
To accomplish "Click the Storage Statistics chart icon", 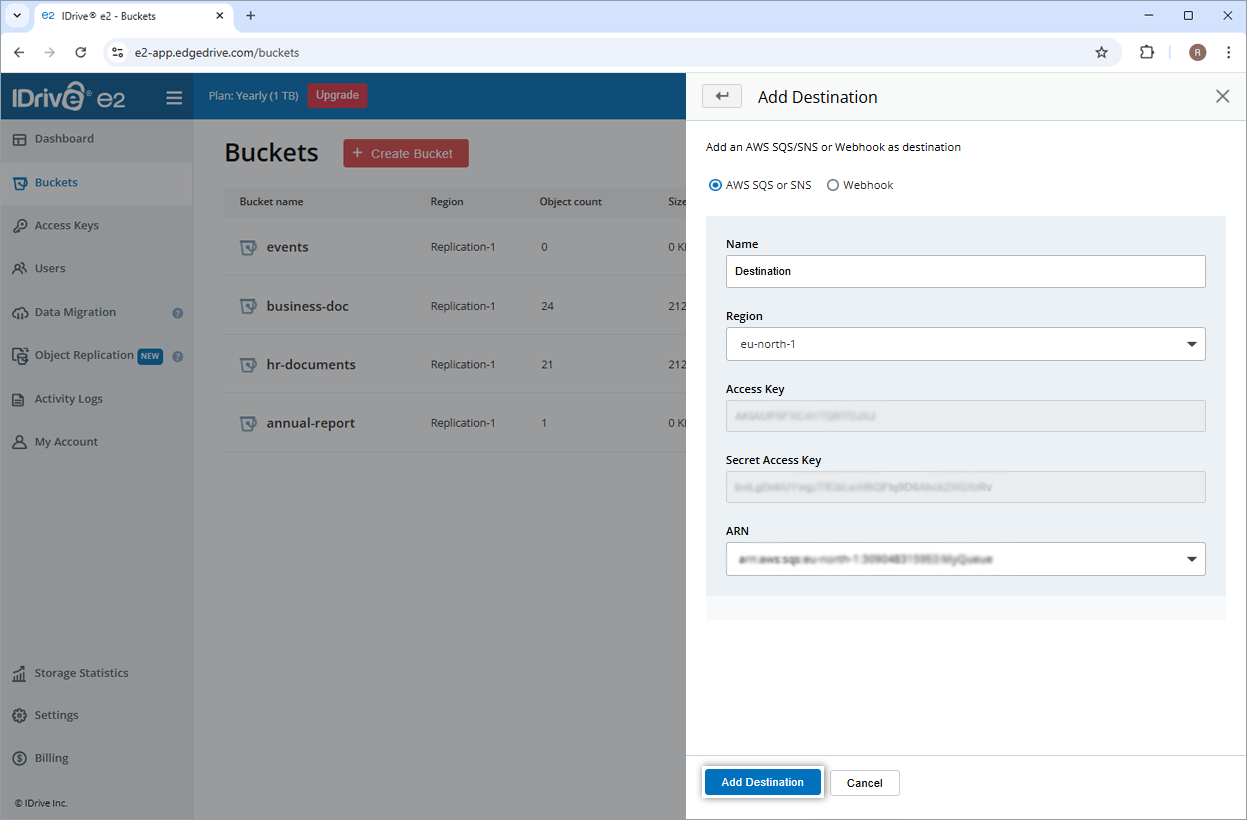I will click(19, 674).
